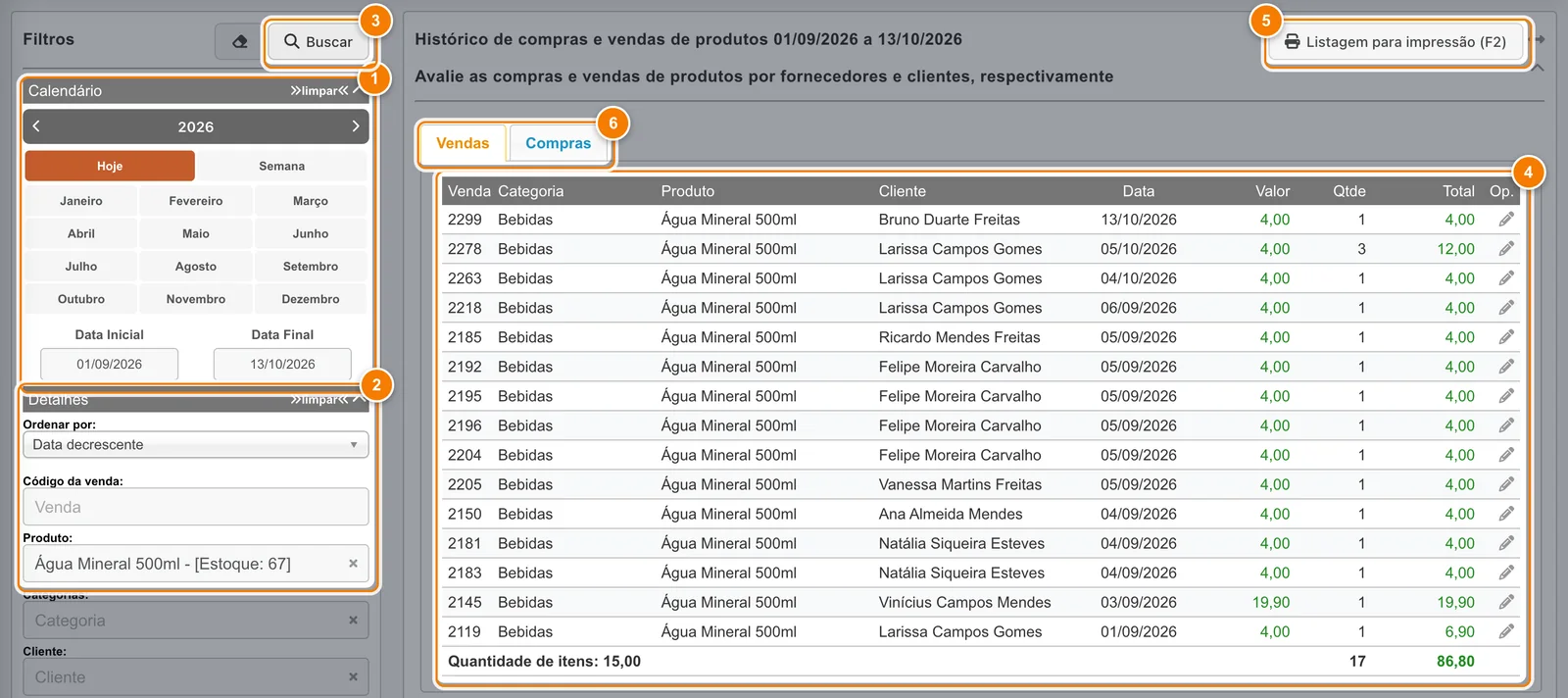Viewport: 1568px width, 698px height.
Task: Clear the Cliente filter with its X
Action: coord(353,677)
